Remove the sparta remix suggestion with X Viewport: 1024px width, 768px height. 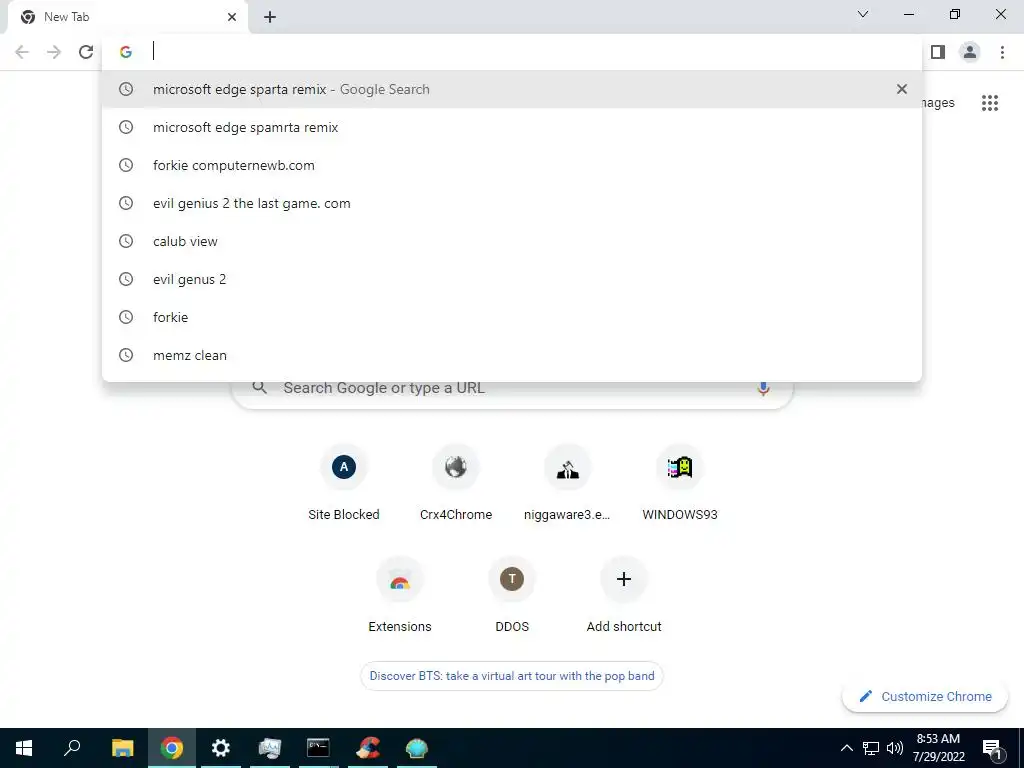[902, 89]
